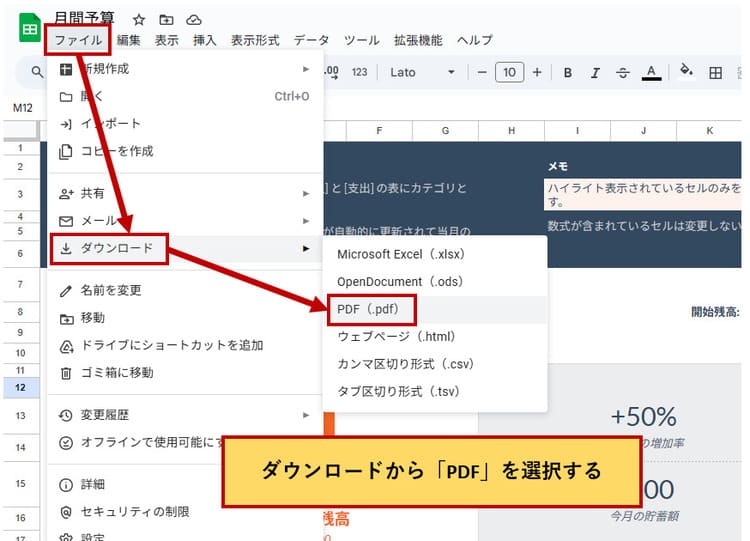This screenshot has height=541, width=750.
Task: Choose ゴミ箱に移動 menu entry
Action: [186, 373]
